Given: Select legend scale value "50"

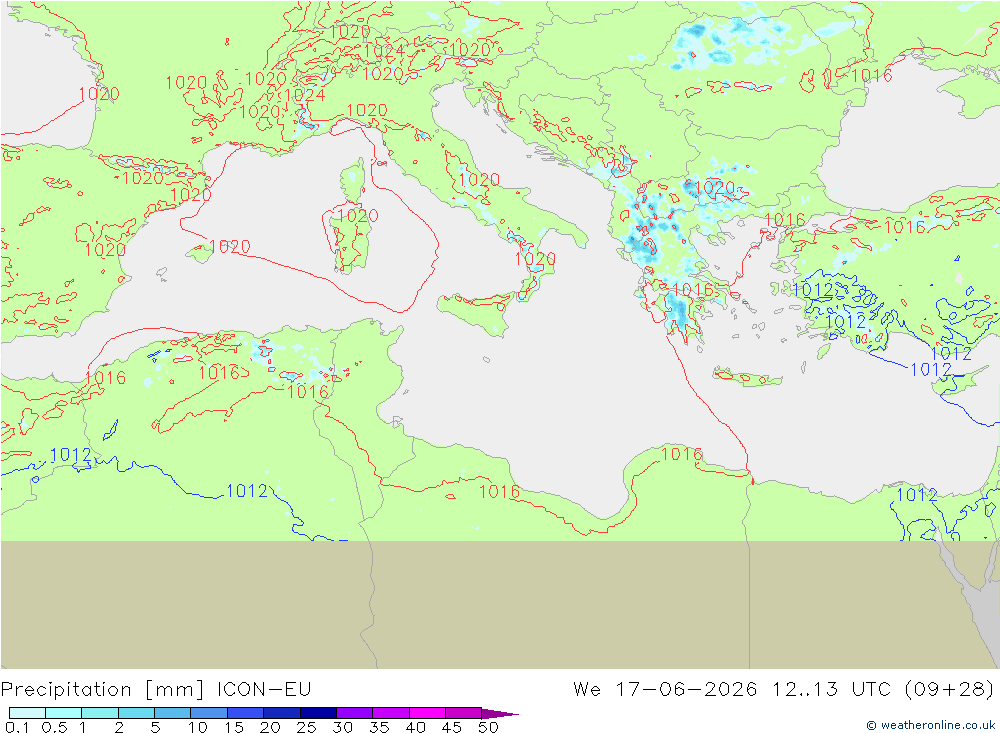Looking at the screenshot, I should 488,727.
